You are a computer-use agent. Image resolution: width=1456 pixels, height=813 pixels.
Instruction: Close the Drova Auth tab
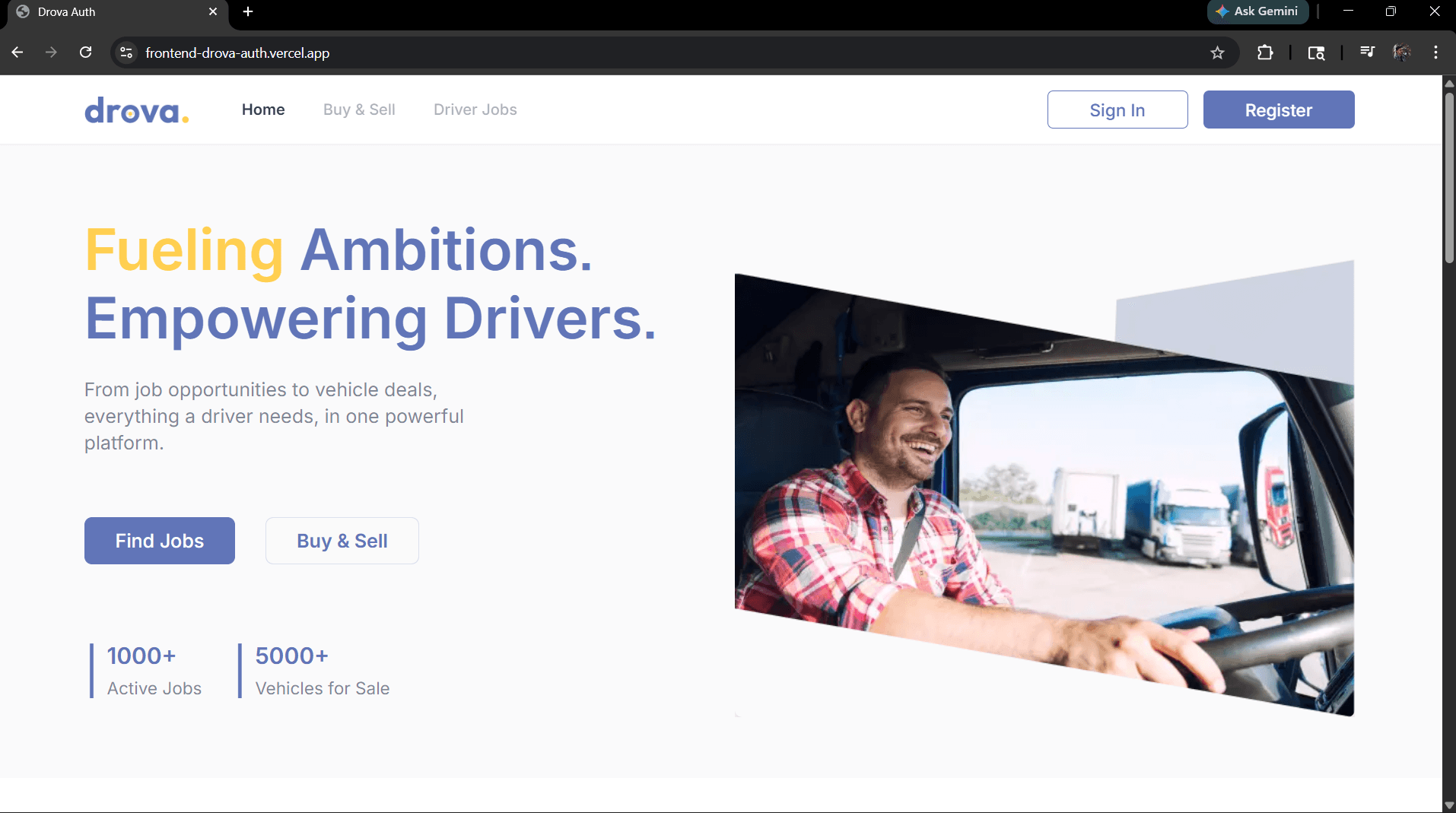tap(213, 11)
